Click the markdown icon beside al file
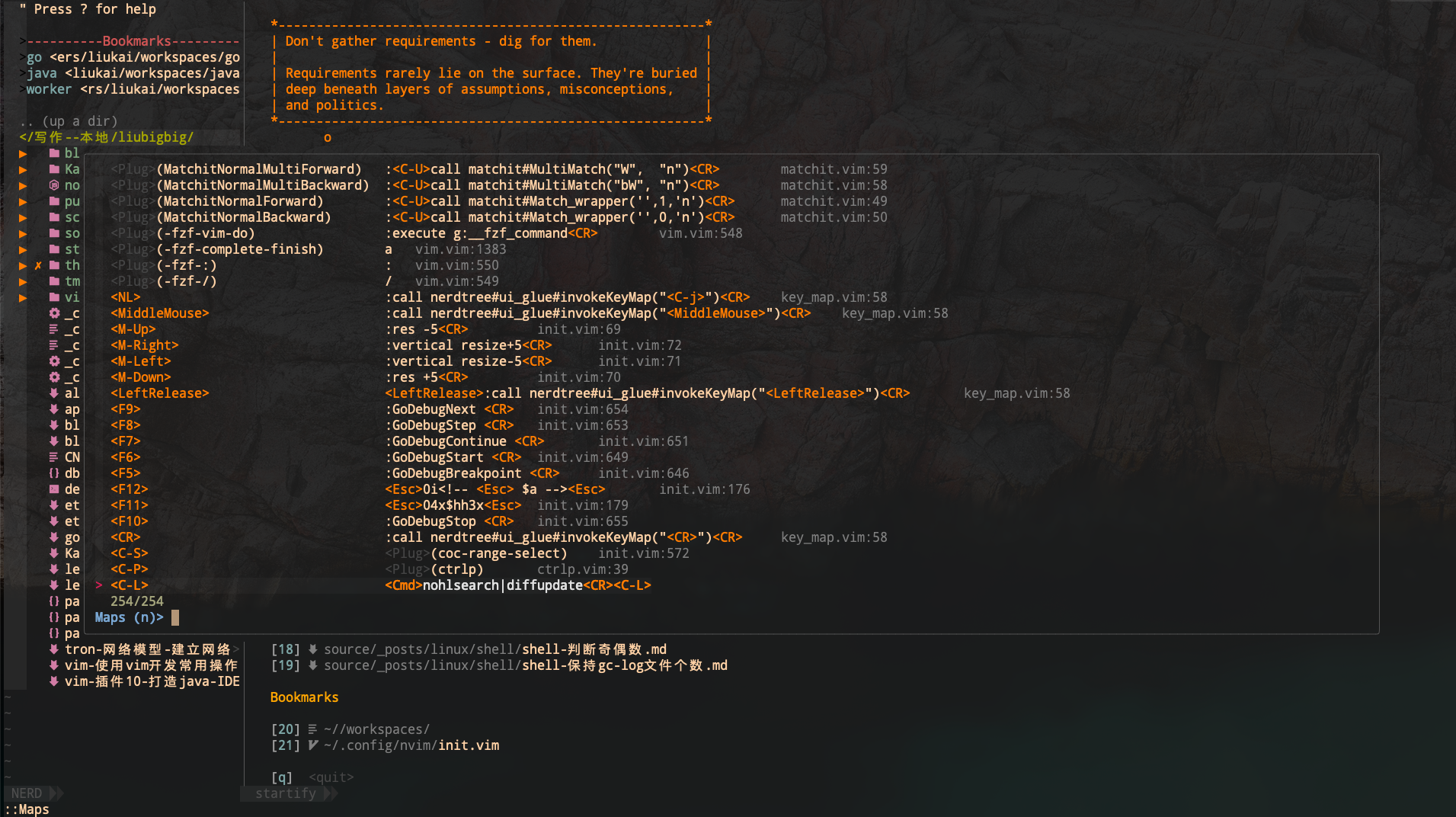The height and width of the screenshot is (817, 1456). click(54, 393)
